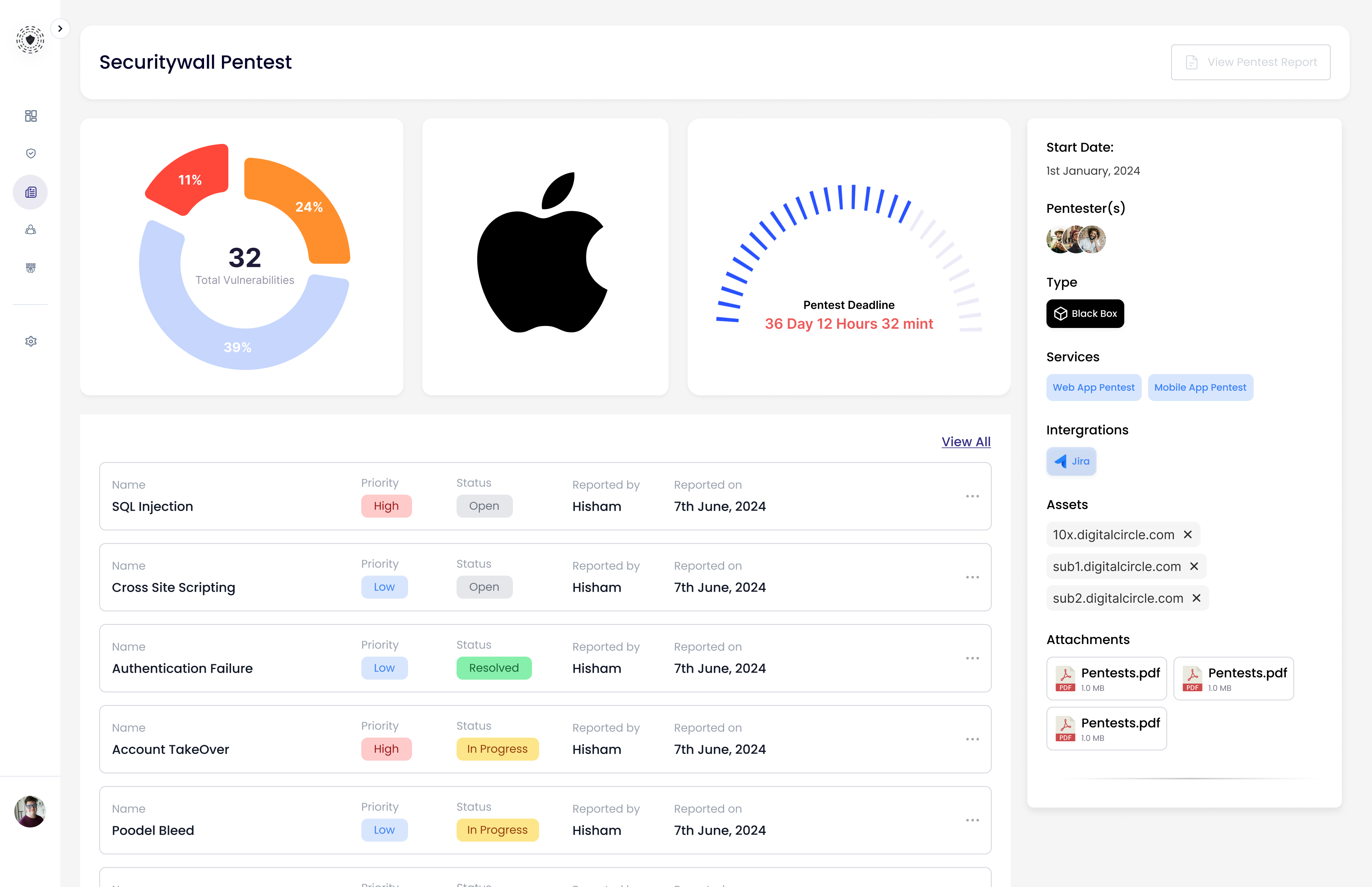Open the third Pentests.pdf attachment in the lower row
This screenshot has height=887, width=1372.
pyautogui.click(x=1106, y=729)
